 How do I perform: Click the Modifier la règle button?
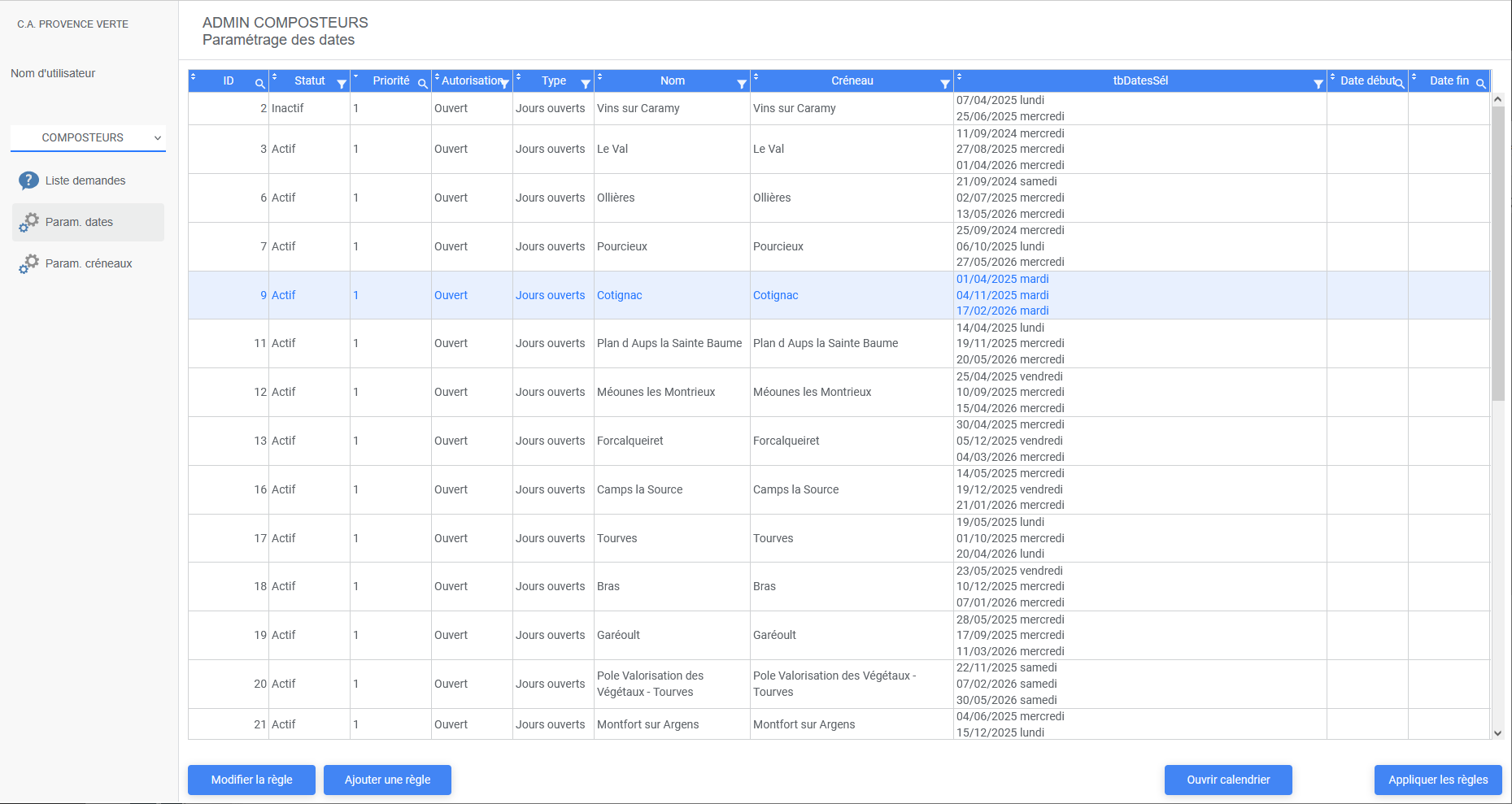(251, 780)
